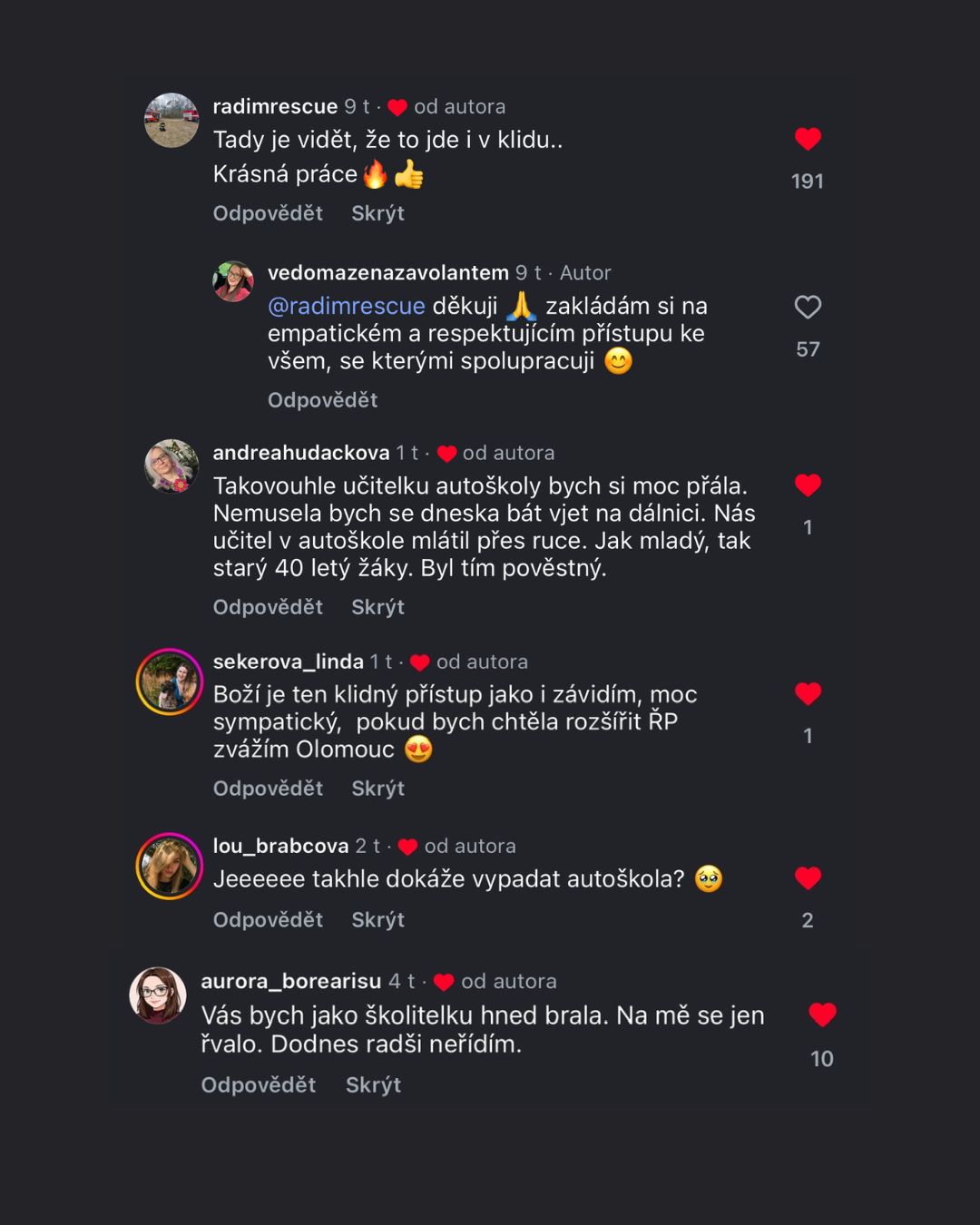Open vedomazenazavolantem's avatar
The height and width of the screenshot is (1225, 980).
point(233,281)
